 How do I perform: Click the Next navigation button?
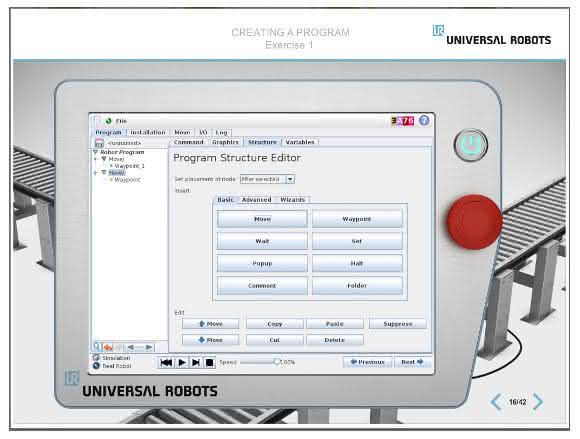412,362
